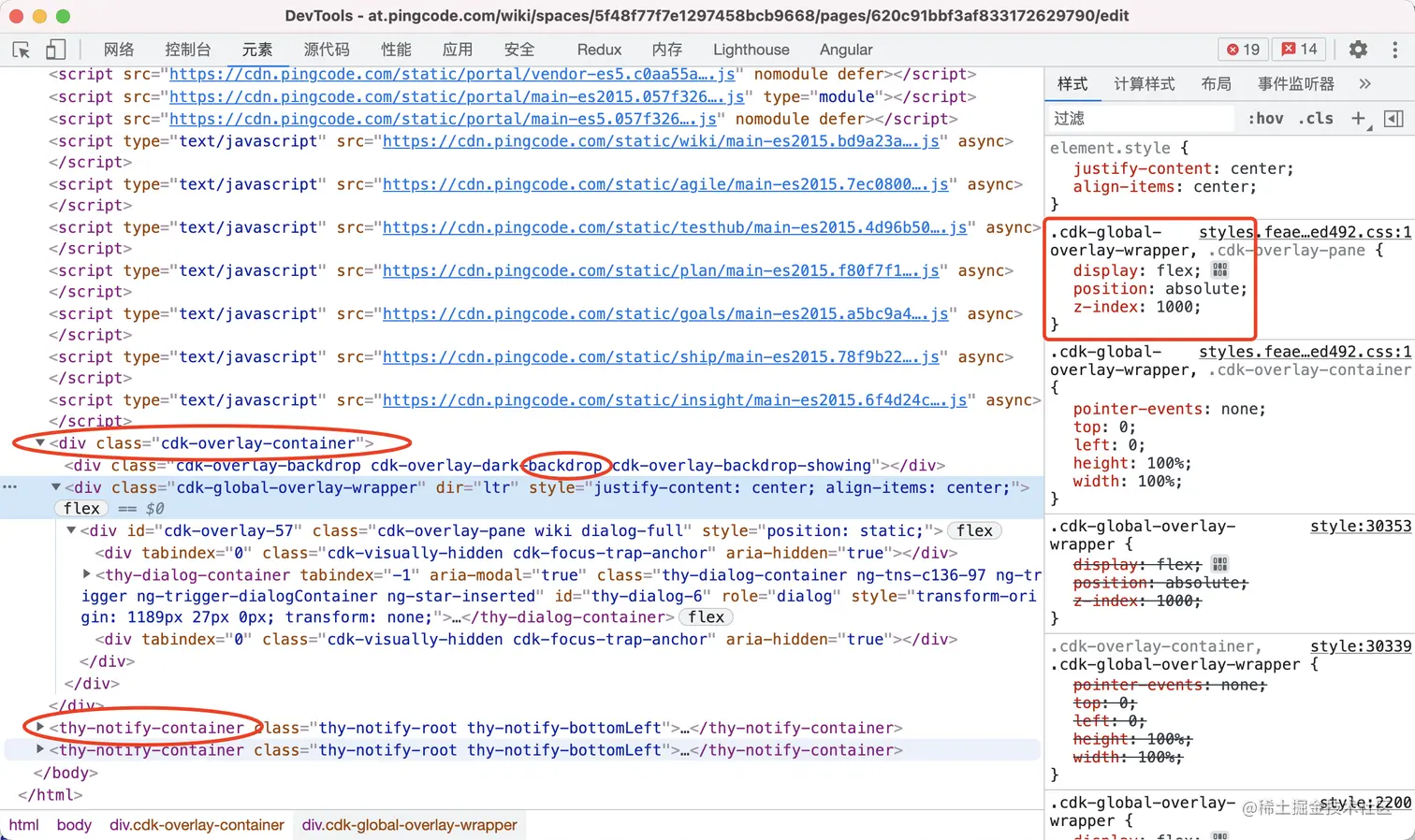Expand the first thy-notify-container node
The image size is (1415, 840).
tap(40, 727)
